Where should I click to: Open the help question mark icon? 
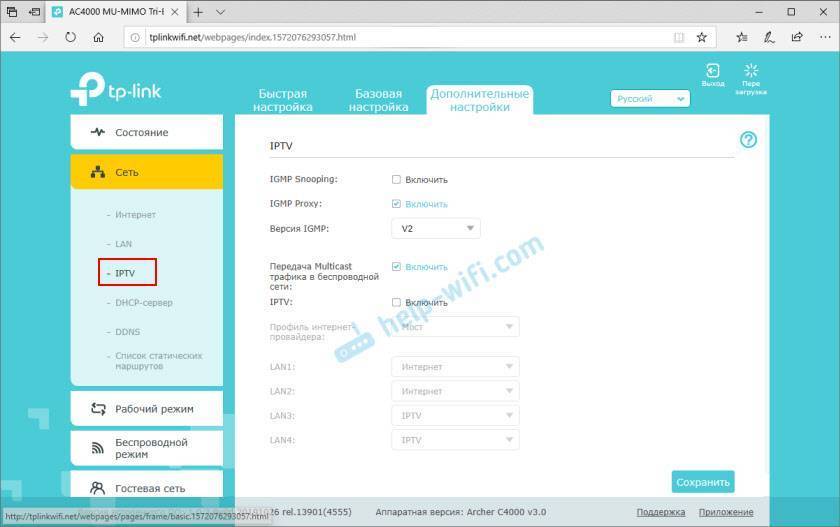[748, 140]
